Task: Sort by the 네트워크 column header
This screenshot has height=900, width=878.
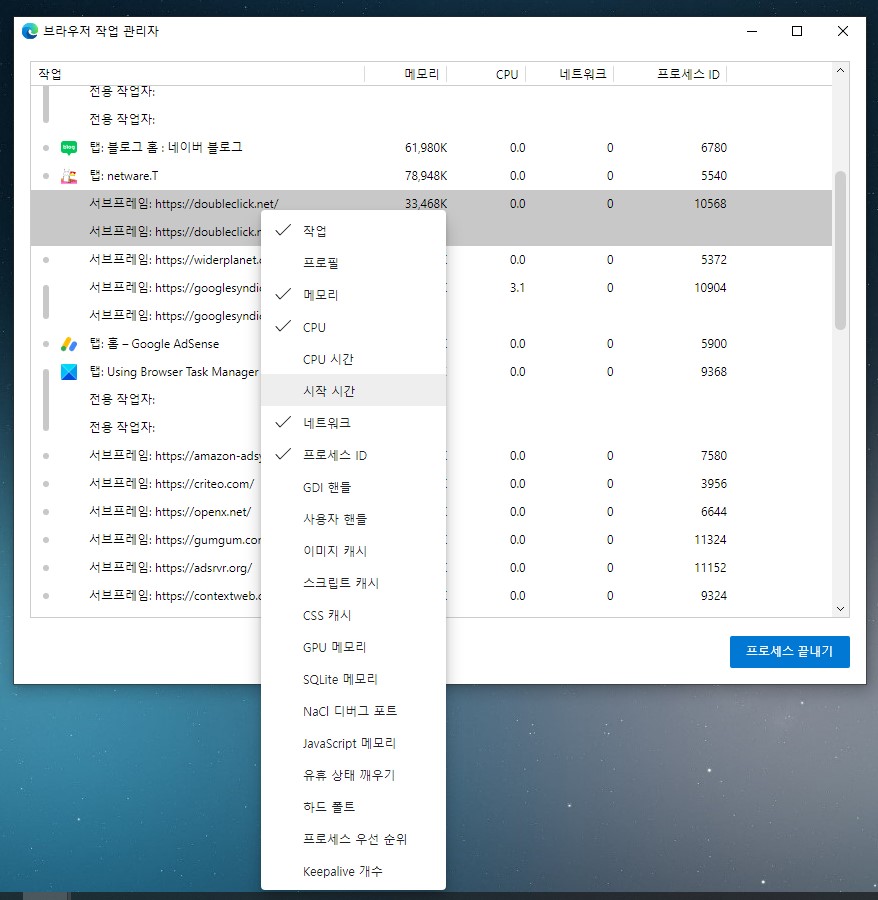Action: coord(570,74)
